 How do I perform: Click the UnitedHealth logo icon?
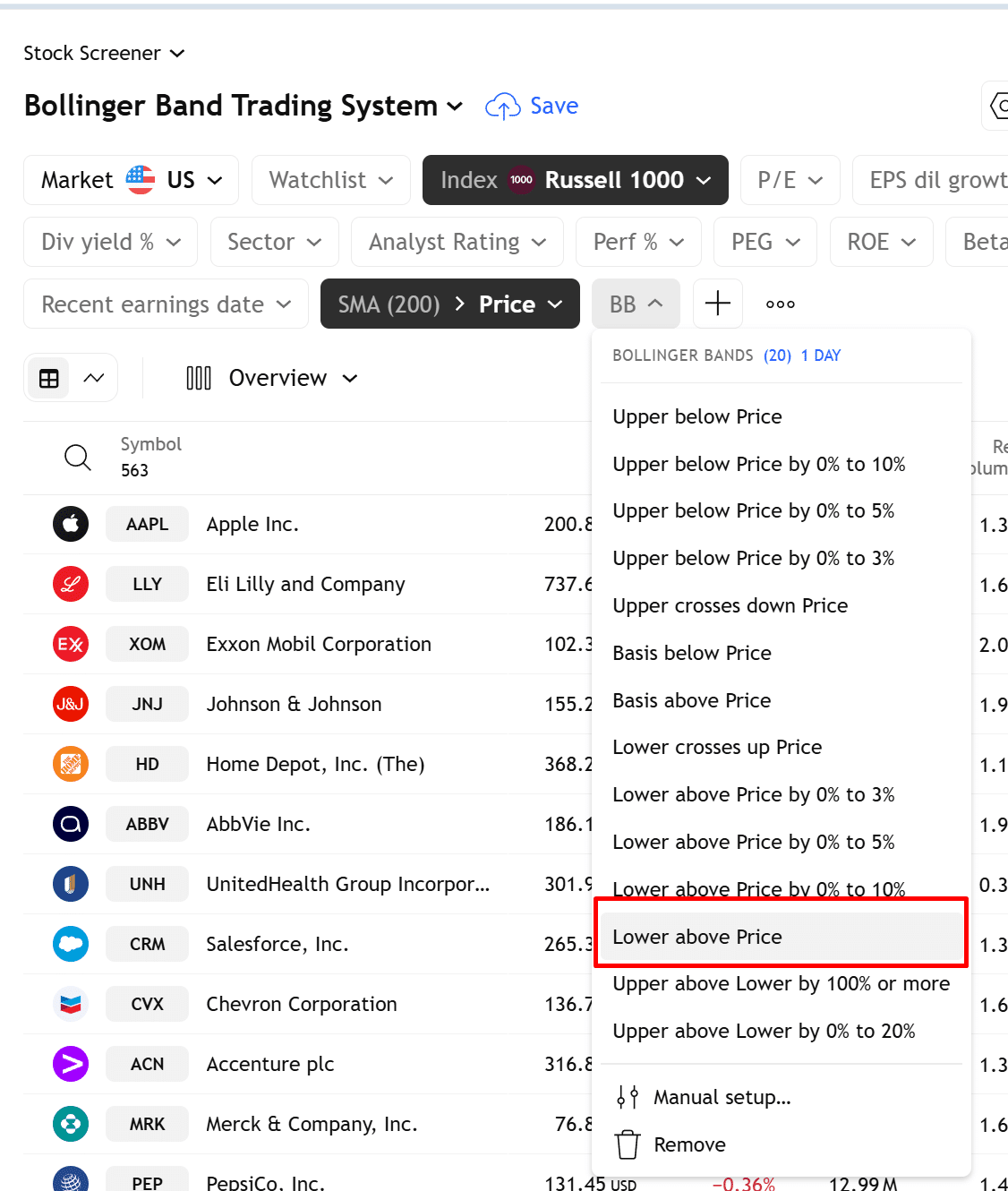pyautogui.click(x=71, y=884)
